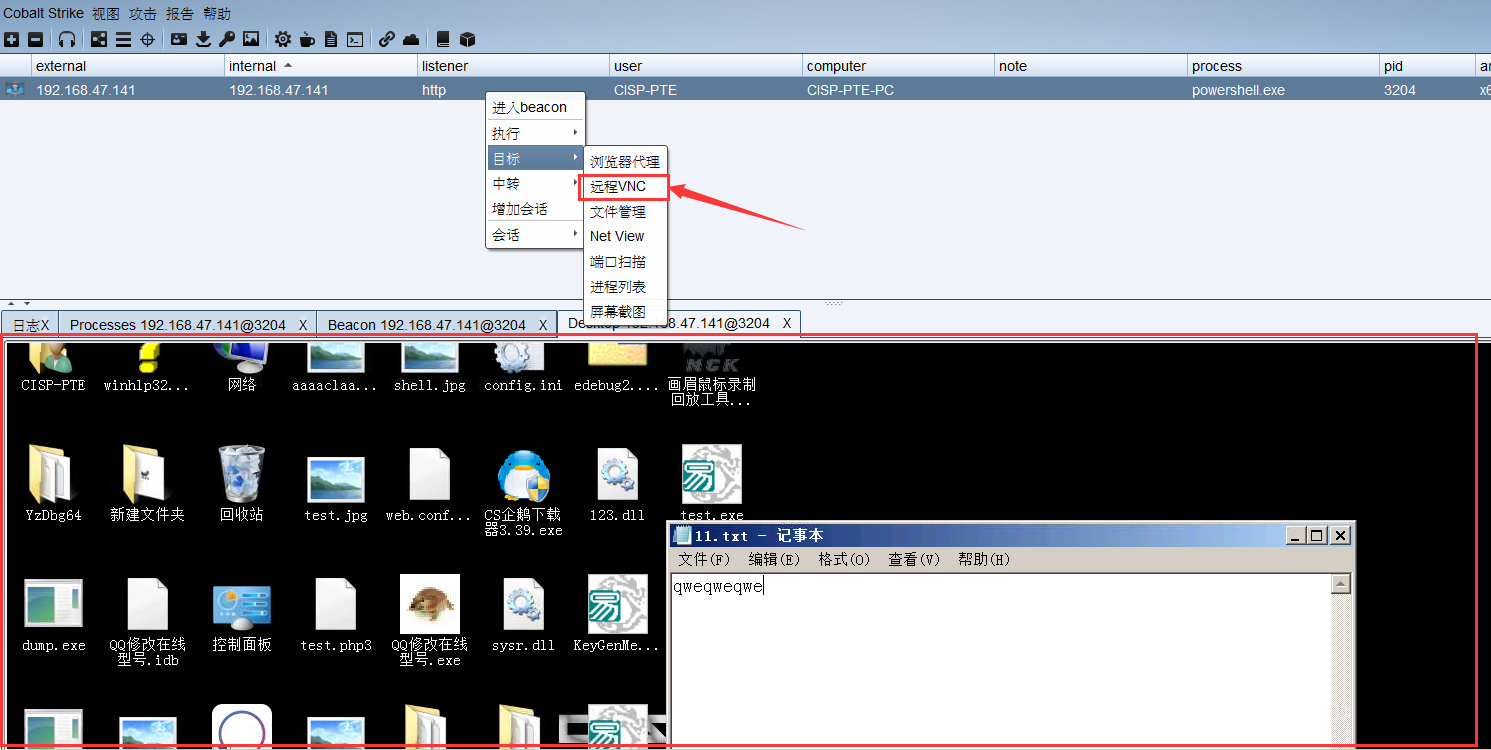The height and width of the screenshot is (750, 1491).
Task: Expand the 会话 submenu
Action: (x=535, y=235)
